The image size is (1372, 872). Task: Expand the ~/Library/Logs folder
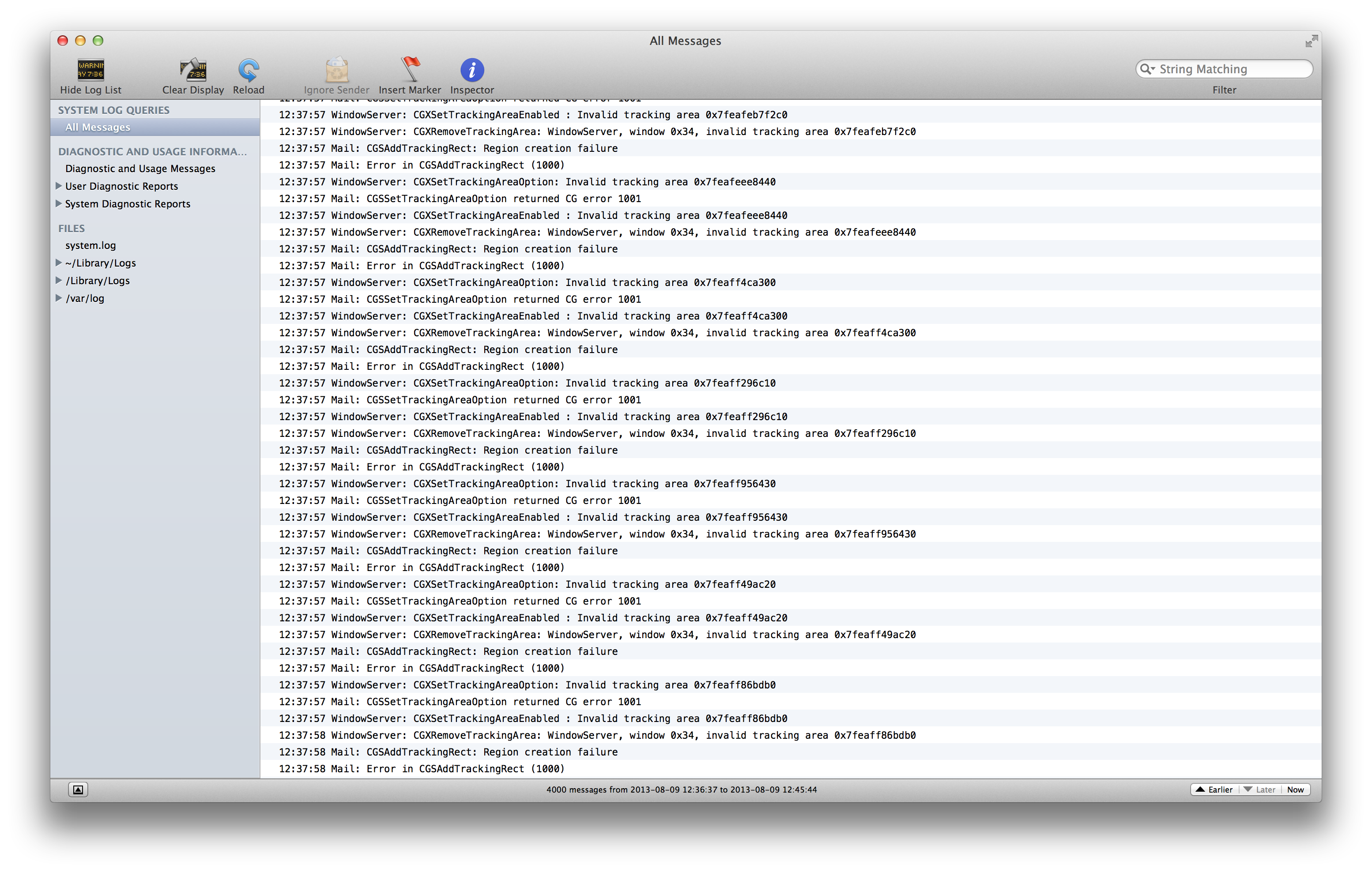tap(59, 263)
